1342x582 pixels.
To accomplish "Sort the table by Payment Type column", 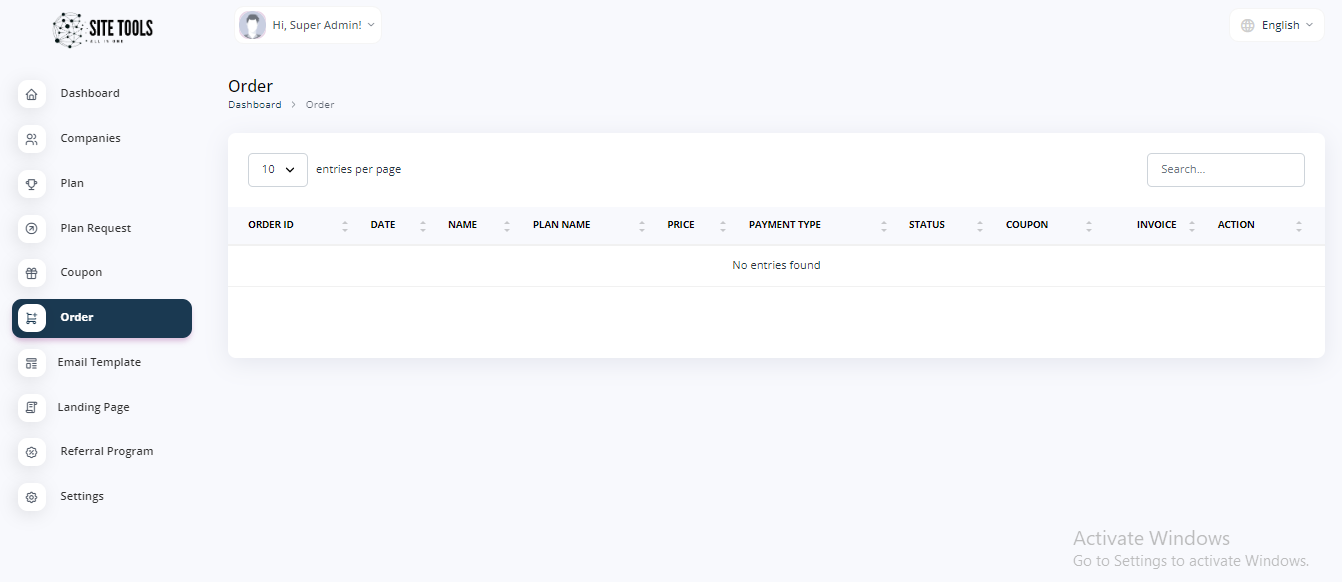I will pos(785,225).
